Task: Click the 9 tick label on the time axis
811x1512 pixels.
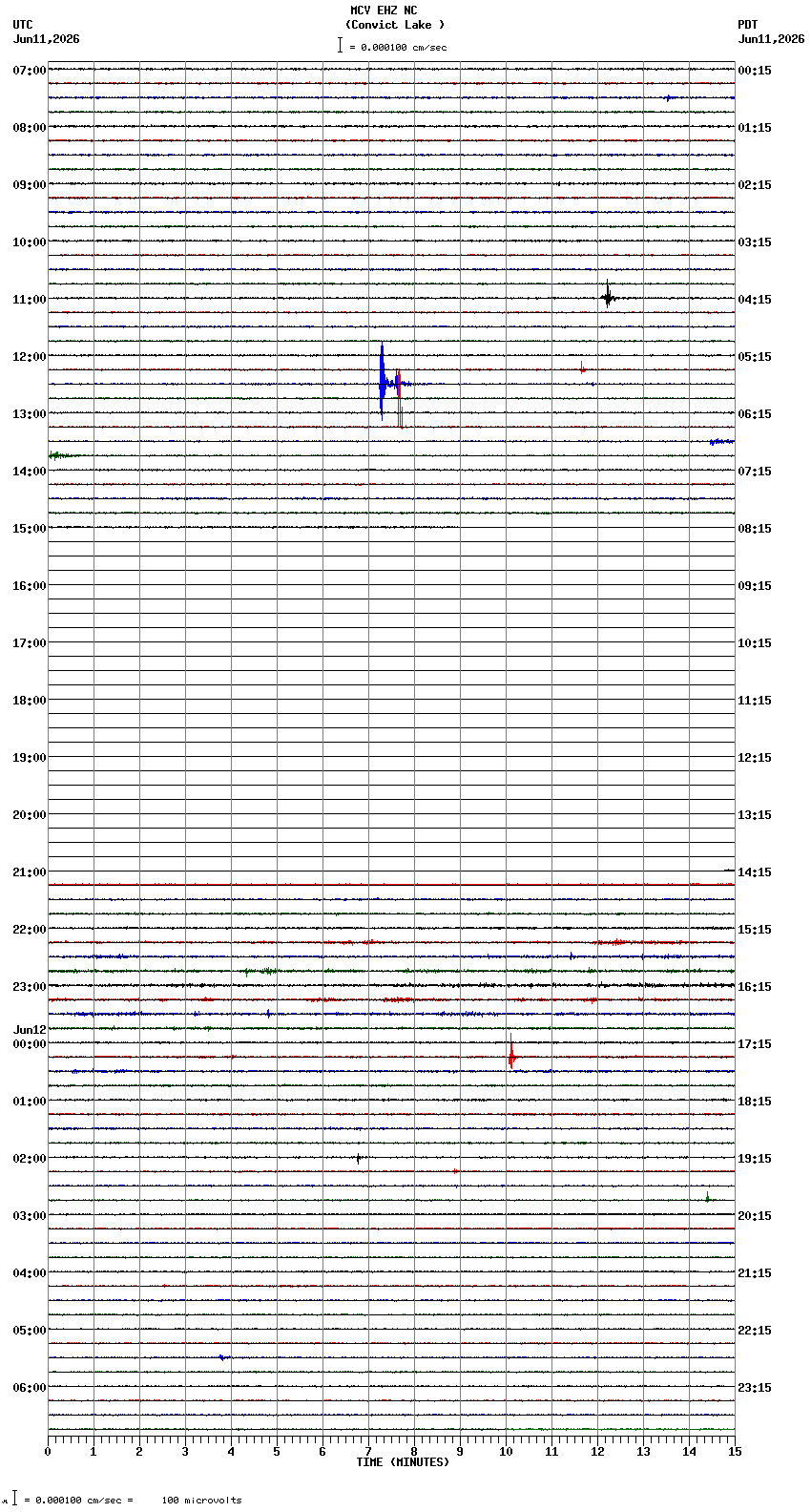Action: tap(460, 1452)
